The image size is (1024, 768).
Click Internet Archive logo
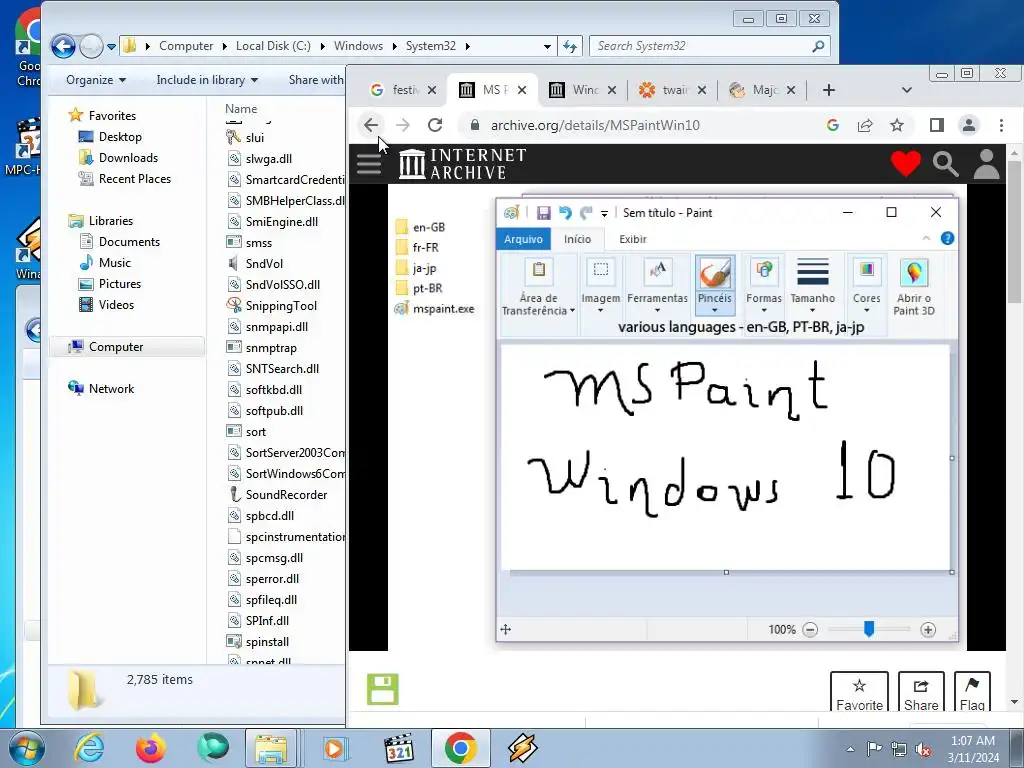click(462, 163)
